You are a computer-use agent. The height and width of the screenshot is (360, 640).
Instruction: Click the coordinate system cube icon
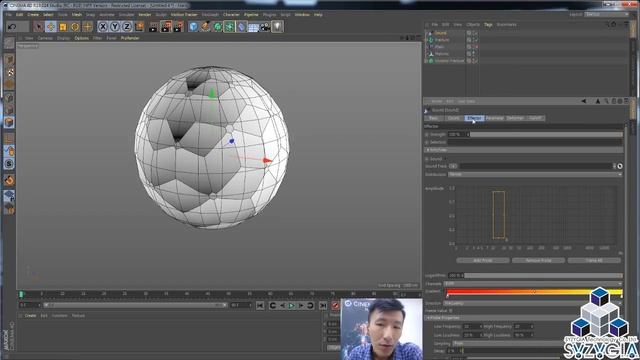pyautogui.click(x=140, y=27)
